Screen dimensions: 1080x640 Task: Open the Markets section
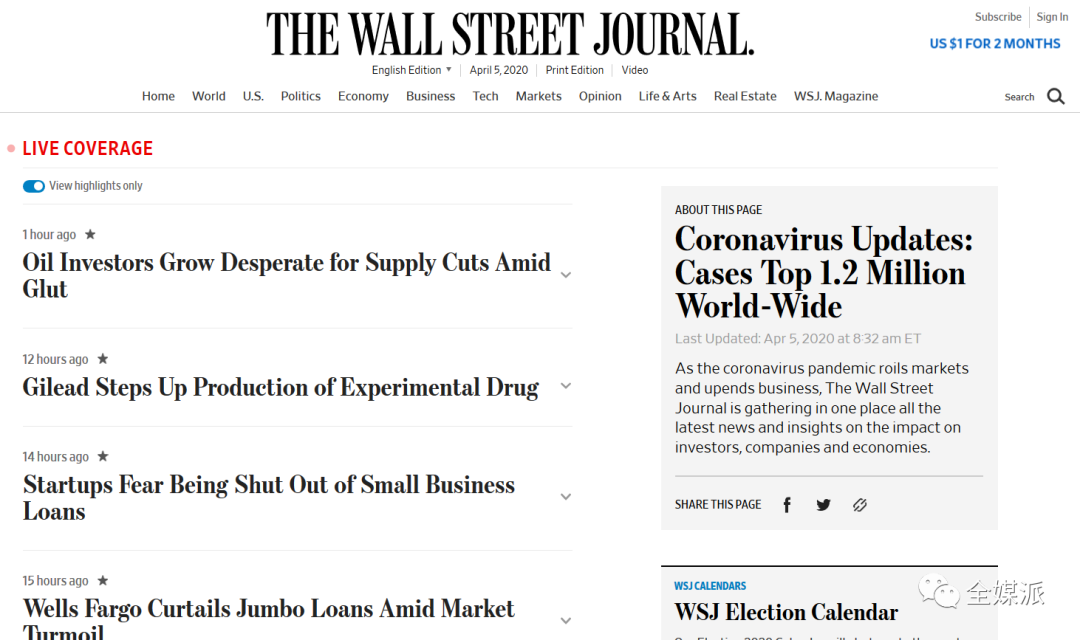coord(539,96)
